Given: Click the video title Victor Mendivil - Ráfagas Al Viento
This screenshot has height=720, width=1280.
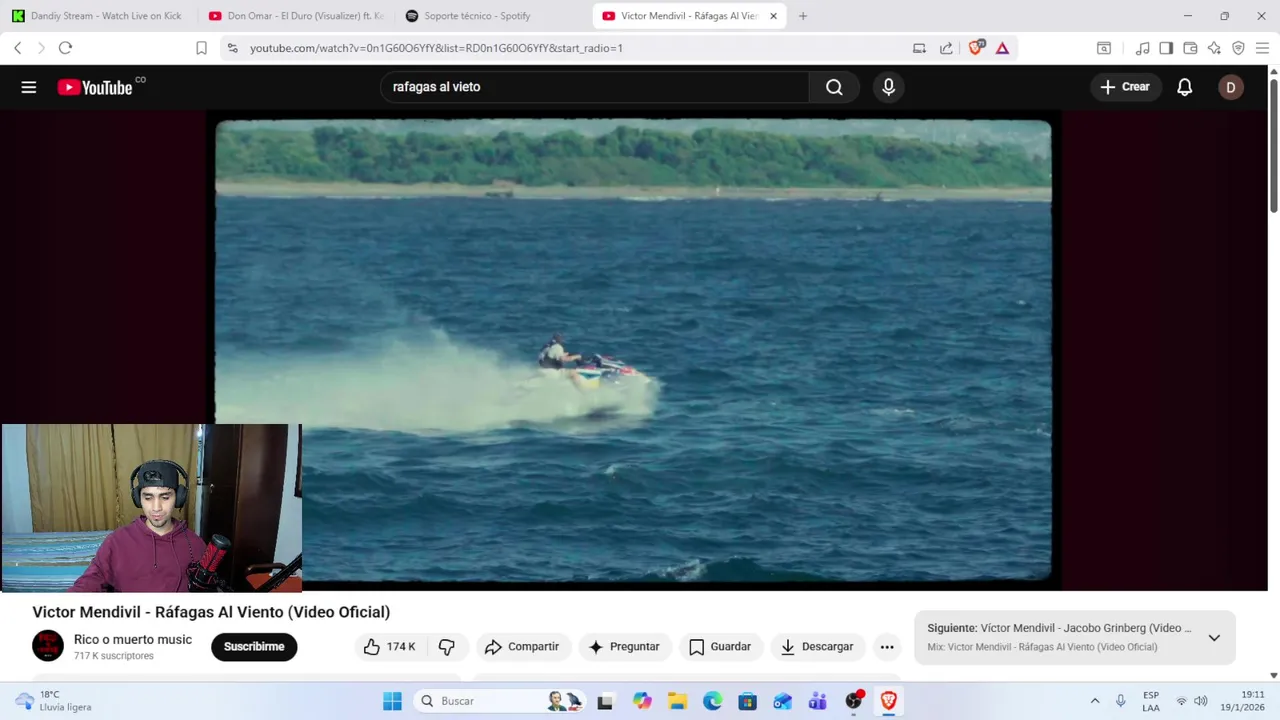Looking at the screenshot, I should 211,612.
